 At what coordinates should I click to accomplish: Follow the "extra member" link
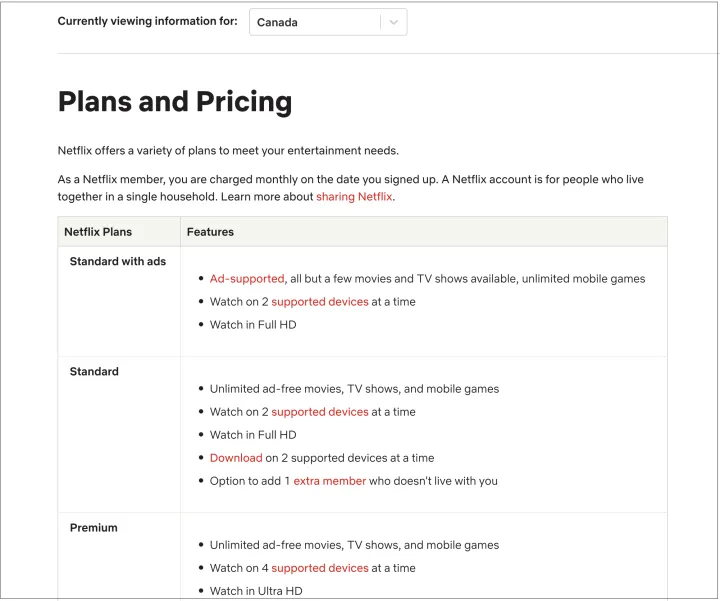tap(330, 481)
